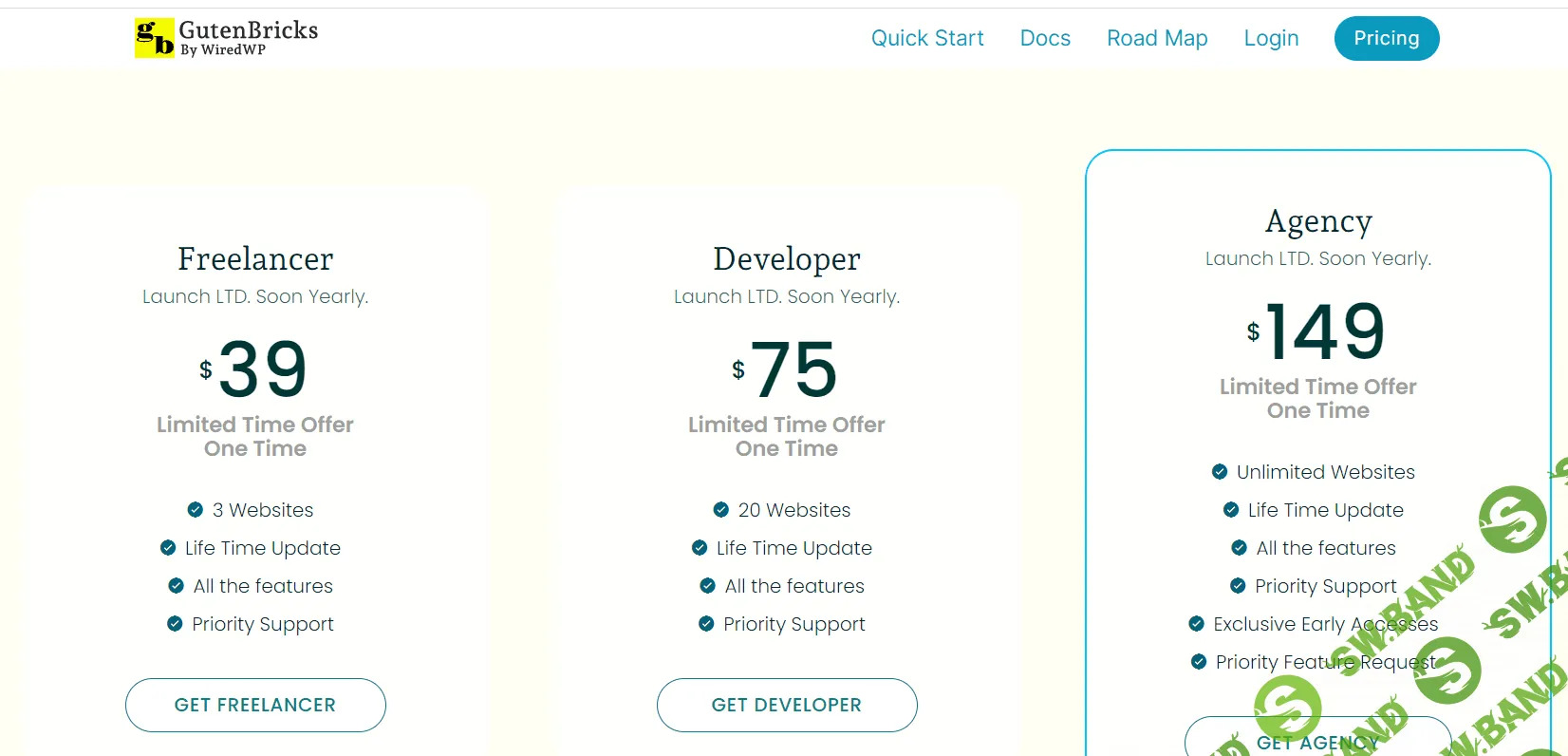Click check icon next to Priority Feature Request
1568x756 pixels.
[1199, 662]
